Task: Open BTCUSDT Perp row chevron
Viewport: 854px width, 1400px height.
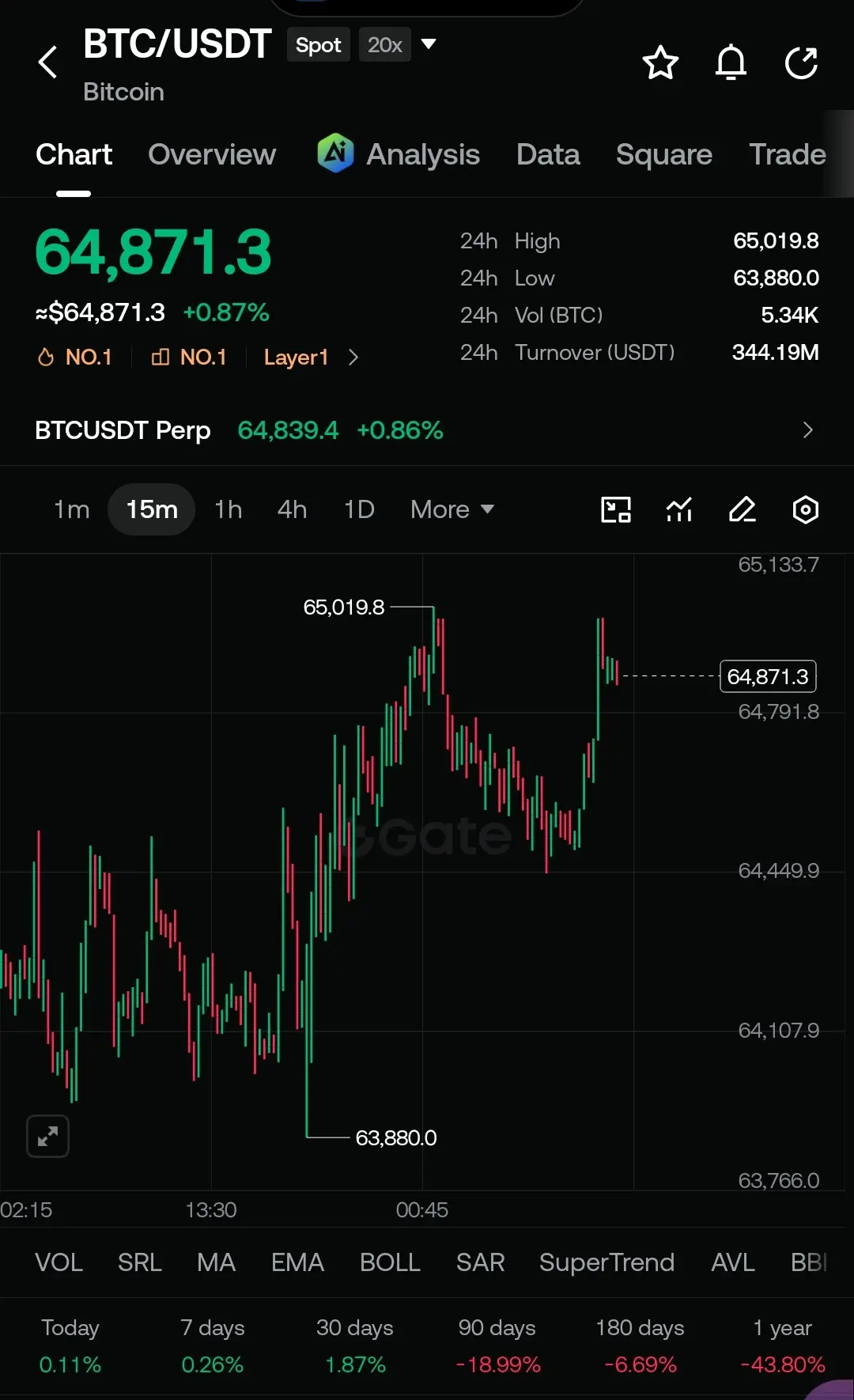Action: [x=807, y=429]
